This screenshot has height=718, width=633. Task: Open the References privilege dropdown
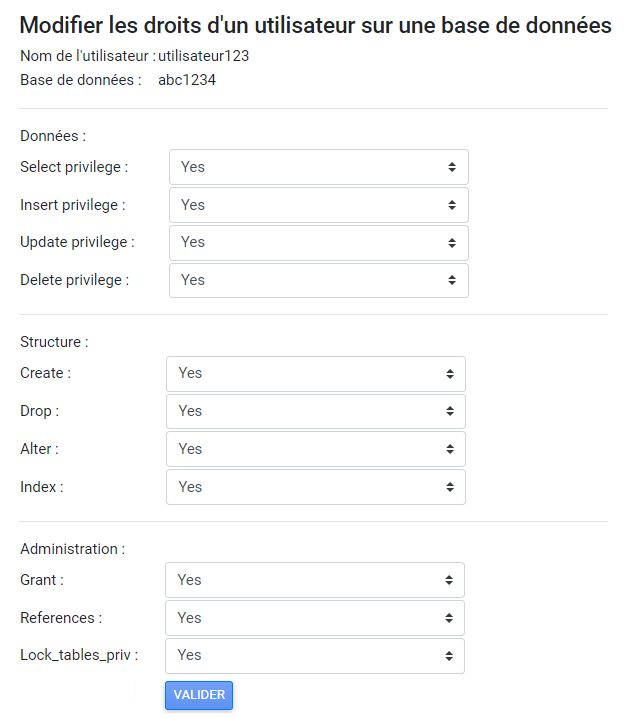pos(315,618)
